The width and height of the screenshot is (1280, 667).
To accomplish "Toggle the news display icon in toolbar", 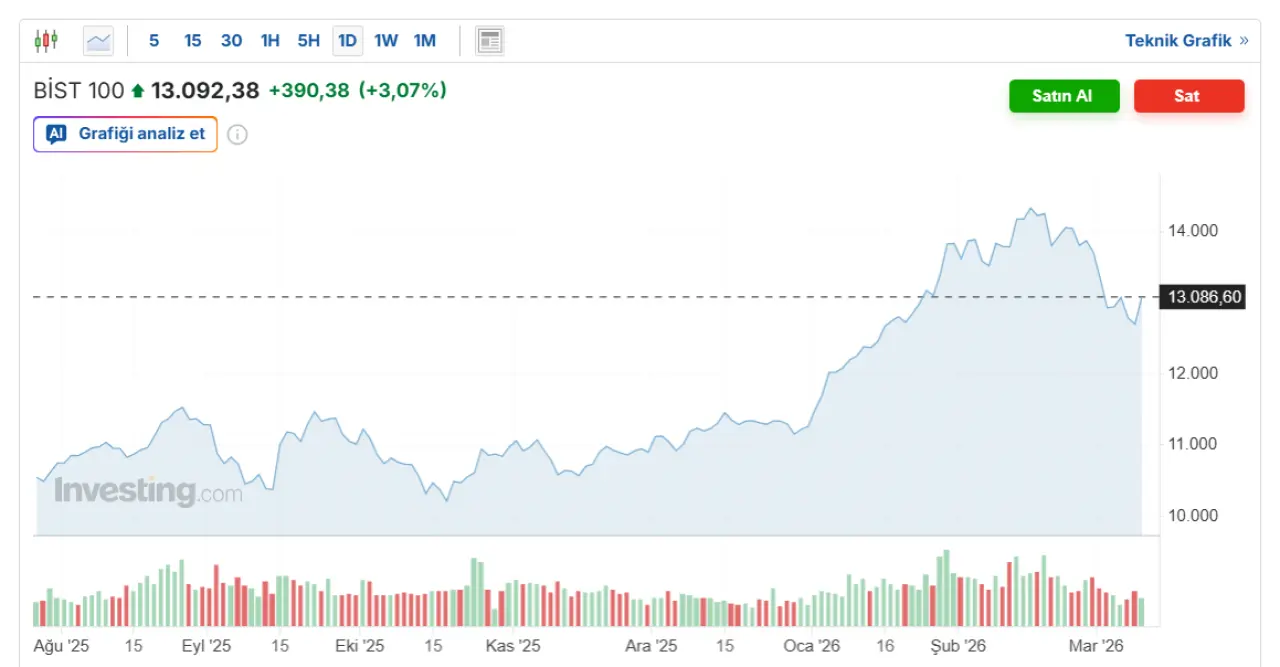I will 489,41.
